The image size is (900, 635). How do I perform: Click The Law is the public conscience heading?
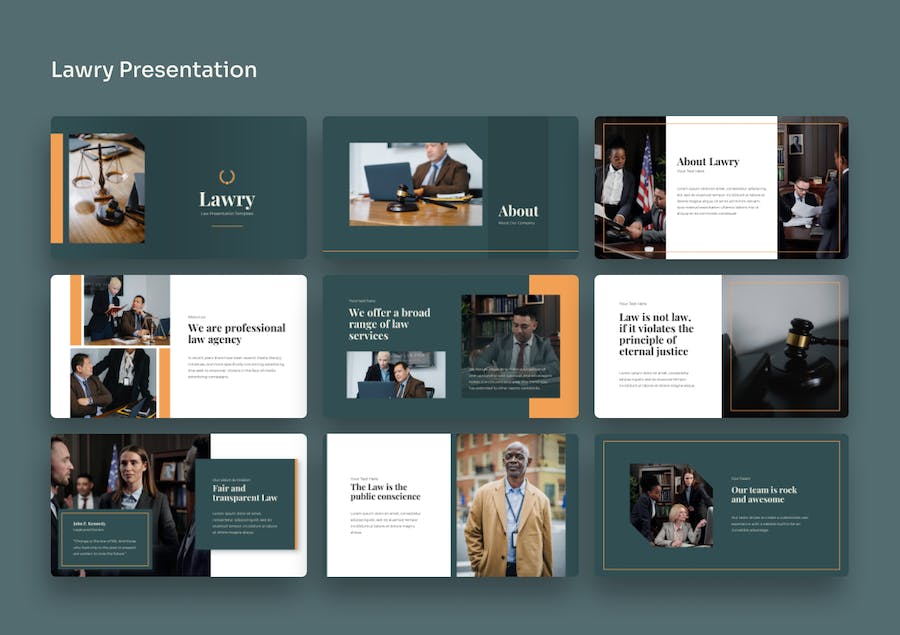click(385, 491)
